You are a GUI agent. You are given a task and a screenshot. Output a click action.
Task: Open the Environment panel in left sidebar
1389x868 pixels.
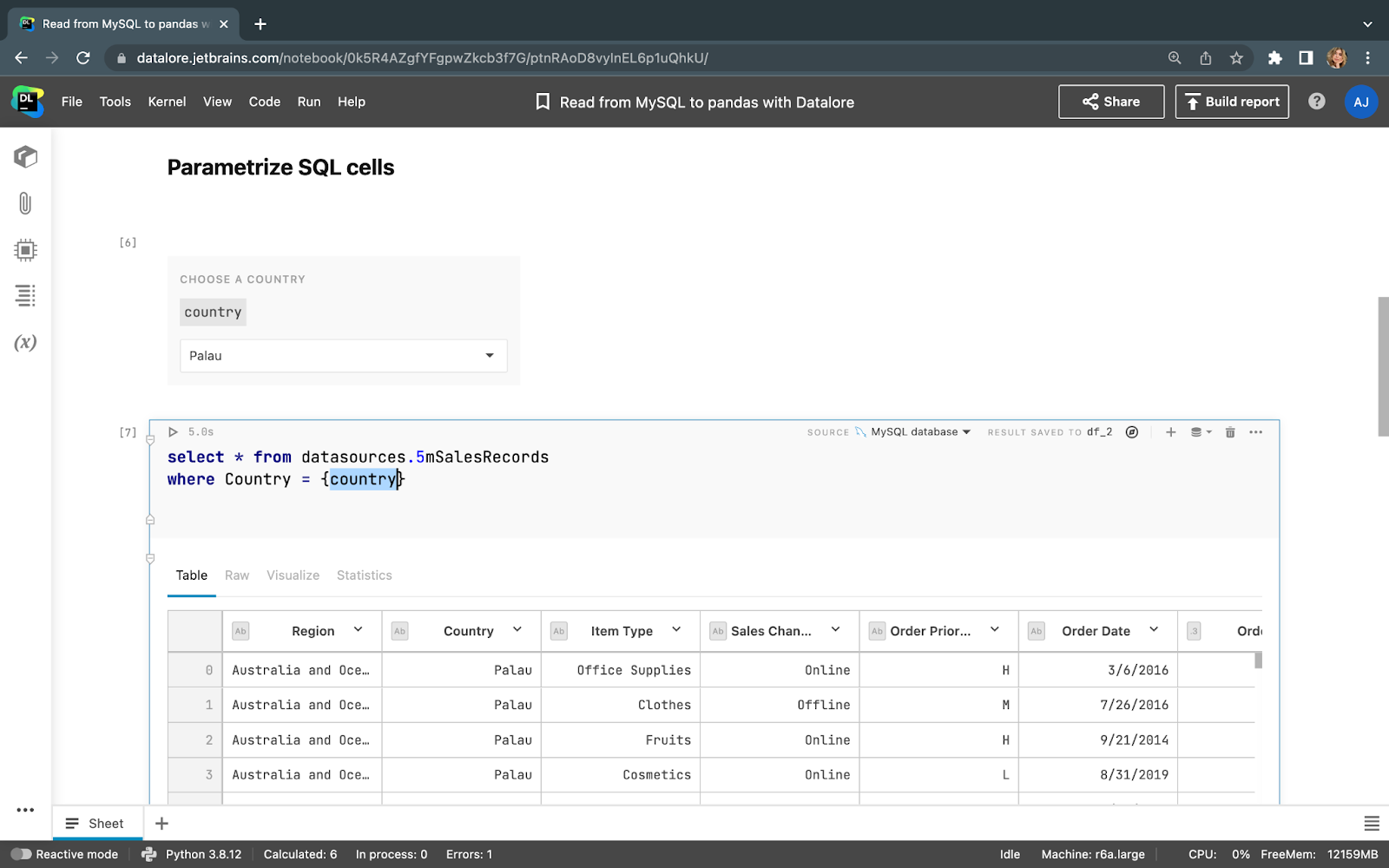(25, 156)
